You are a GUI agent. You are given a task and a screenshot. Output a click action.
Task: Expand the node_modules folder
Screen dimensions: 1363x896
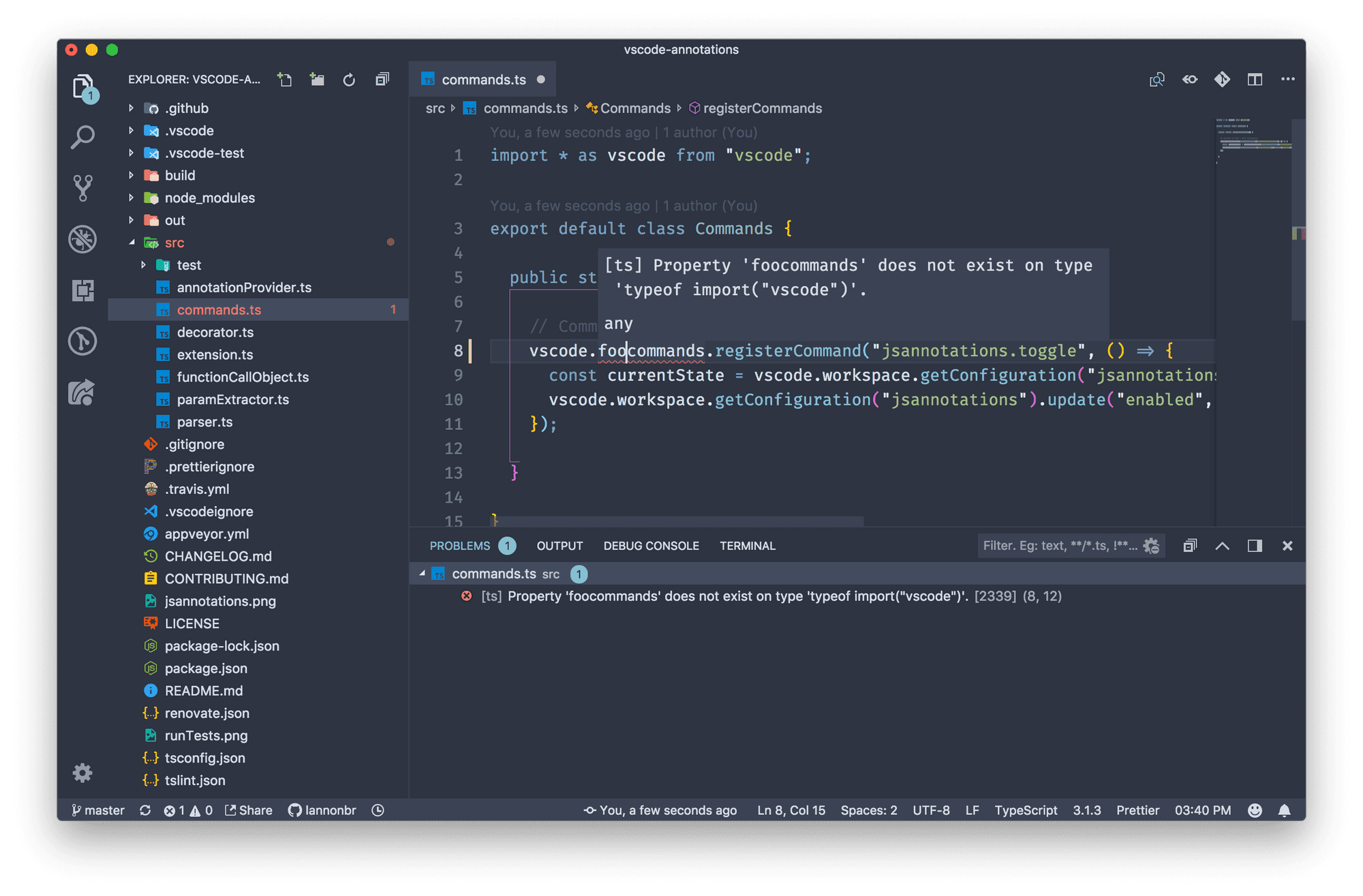click(132, 198)
